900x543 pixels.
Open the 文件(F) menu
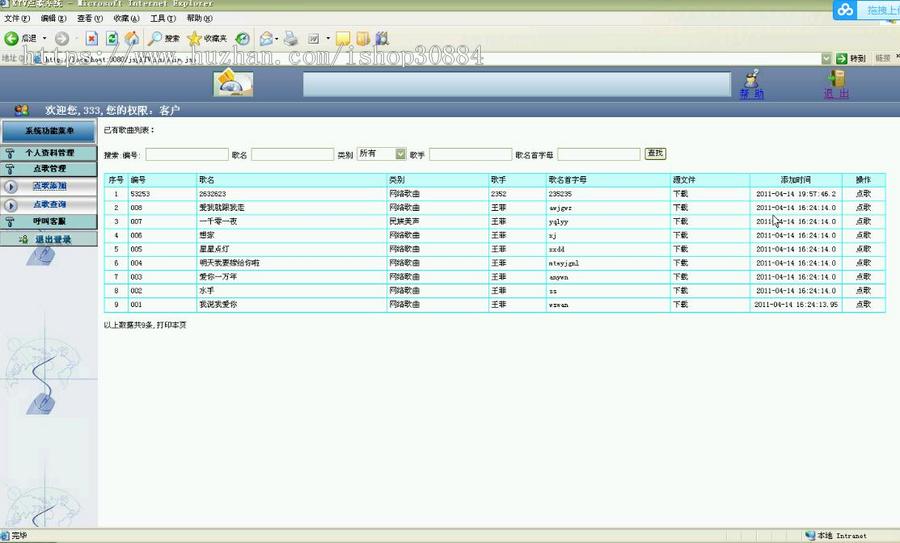click(x=17, y=18)
